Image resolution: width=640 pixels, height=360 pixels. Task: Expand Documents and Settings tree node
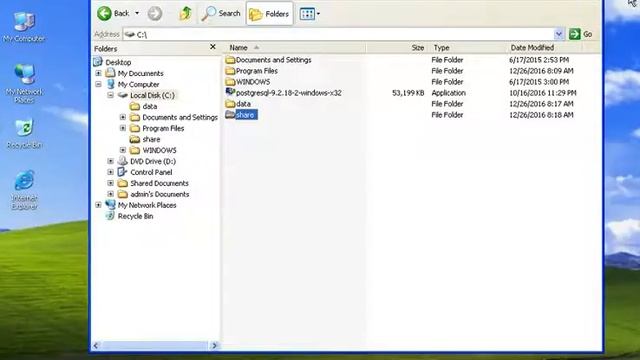[x=123, y=118]
